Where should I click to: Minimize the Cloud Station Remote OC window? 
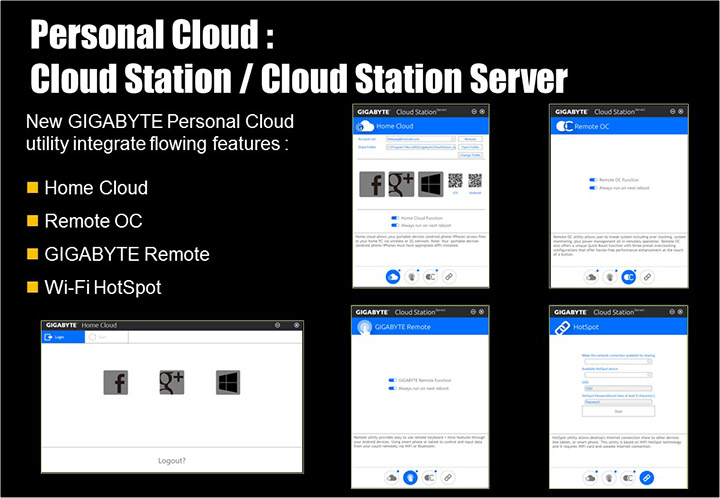point(672,111)
